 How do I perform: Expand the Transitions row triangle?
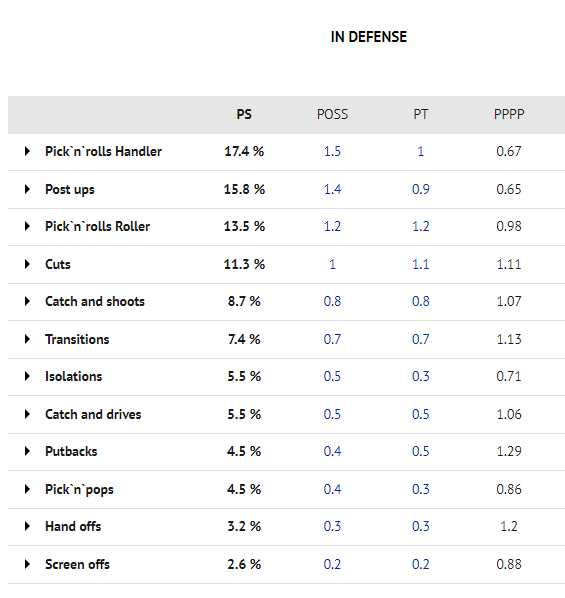coord(27,339)
